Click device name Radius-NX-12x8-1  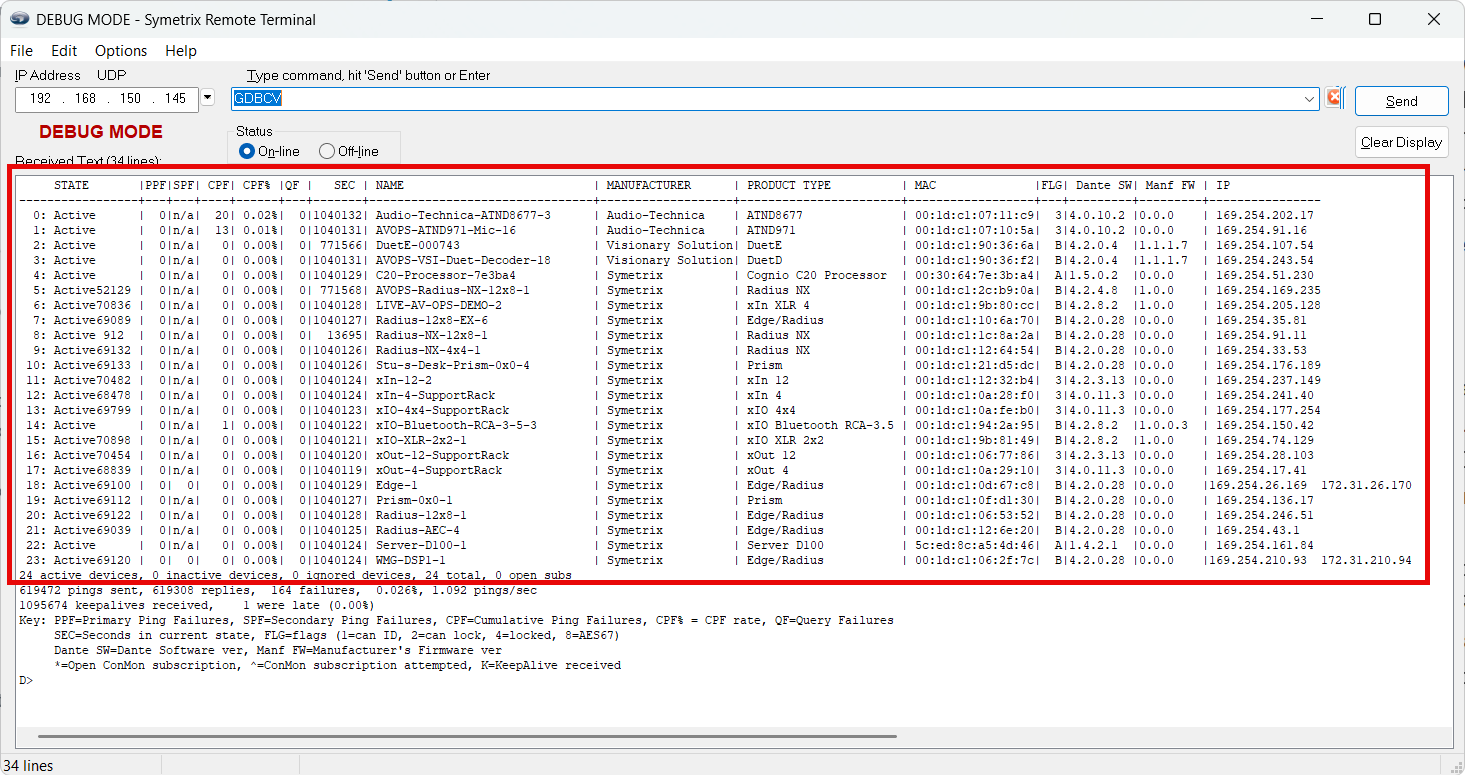[432, 335]
